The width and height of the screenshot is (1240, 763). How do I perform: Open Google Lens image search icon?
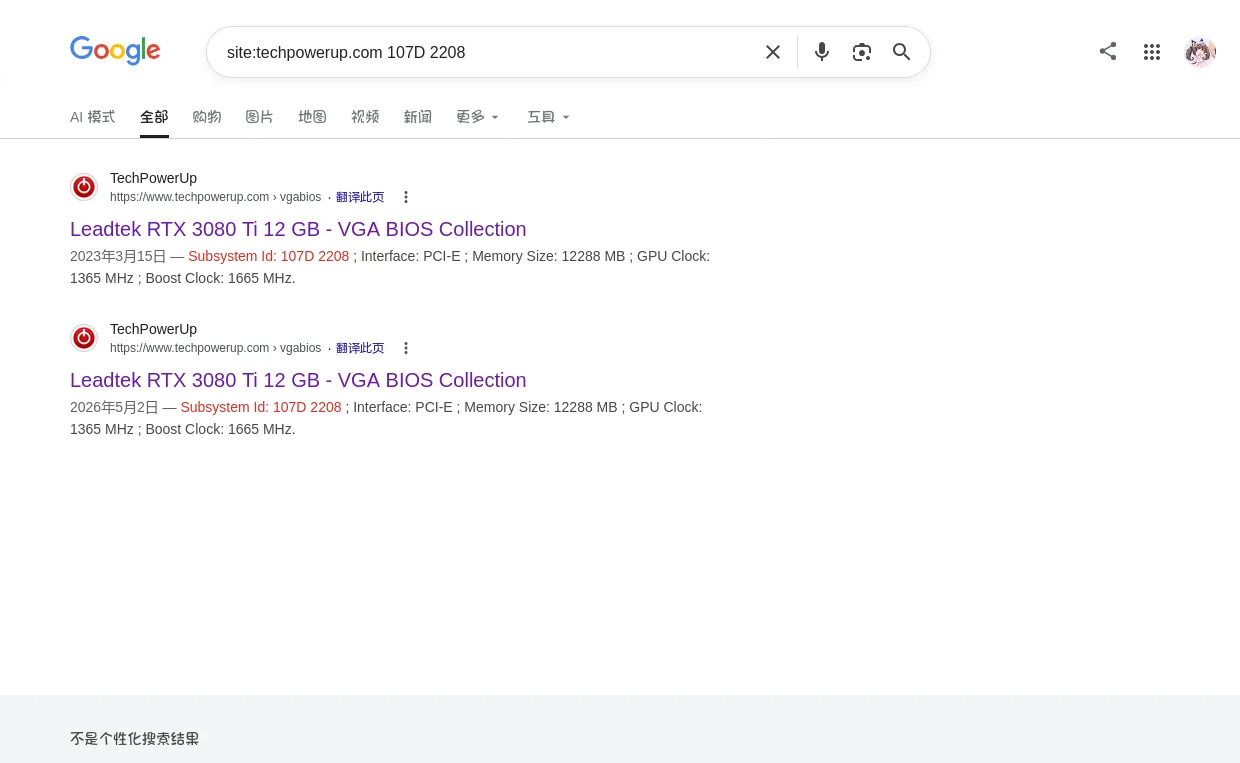point(862,52)
